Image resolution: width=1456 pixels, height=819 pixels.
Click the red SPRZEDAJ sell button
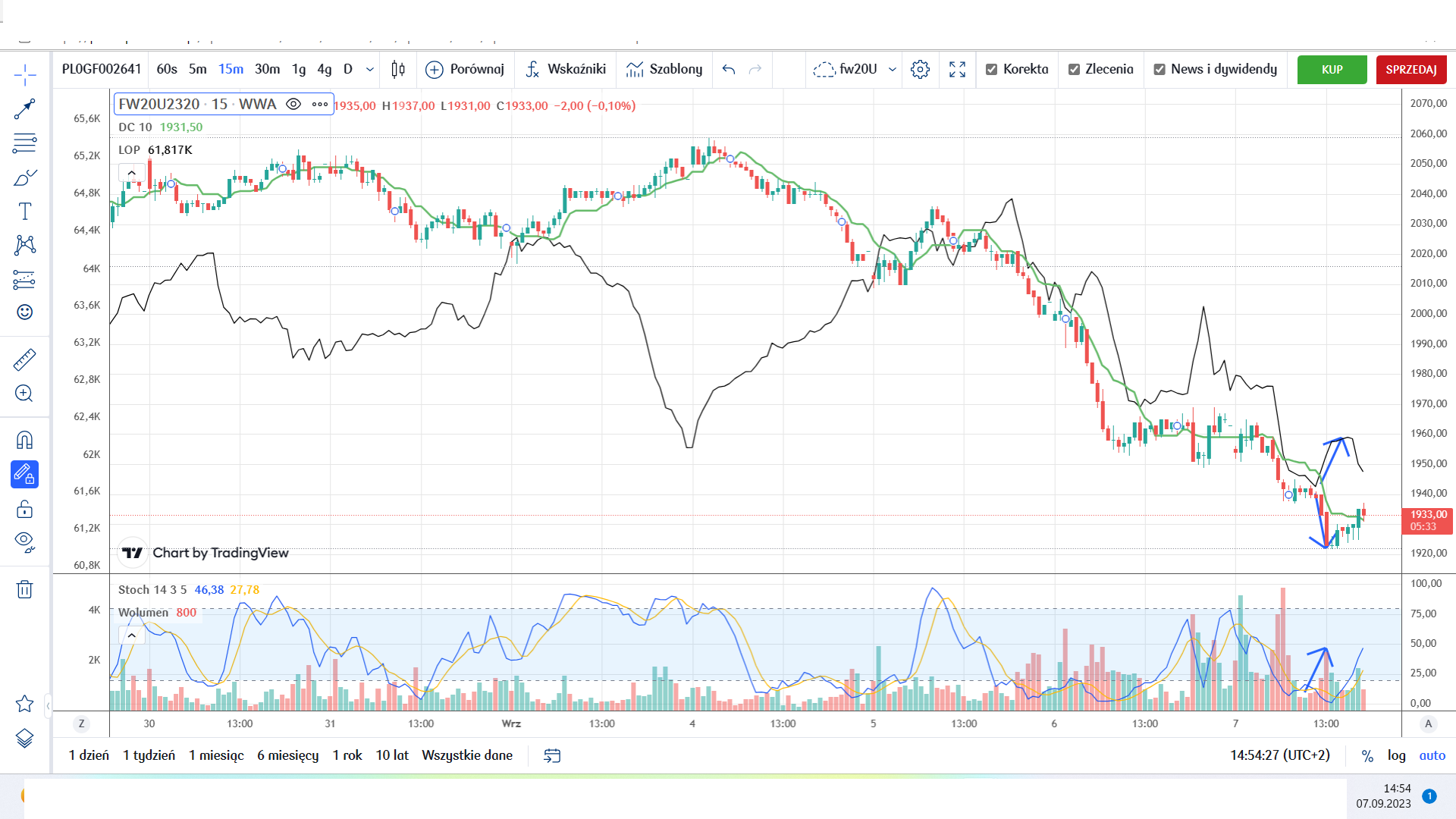[x=1411, y=70]
